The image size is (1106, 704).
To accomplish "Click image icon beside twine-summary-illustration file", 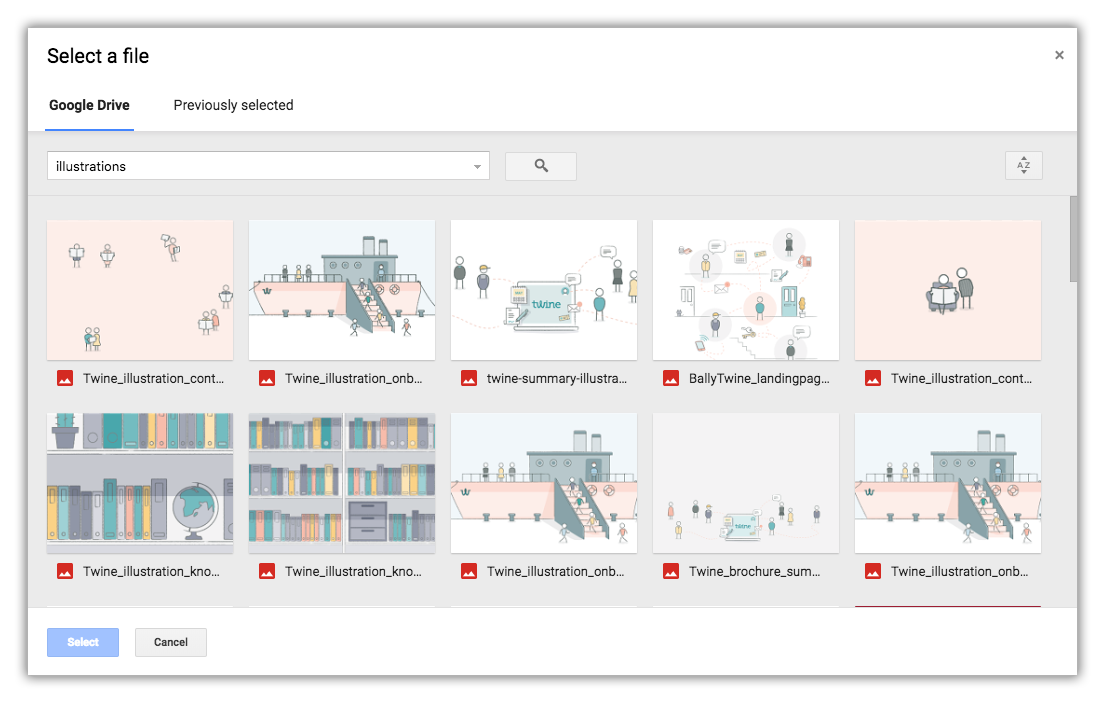I will click(469, 378).
